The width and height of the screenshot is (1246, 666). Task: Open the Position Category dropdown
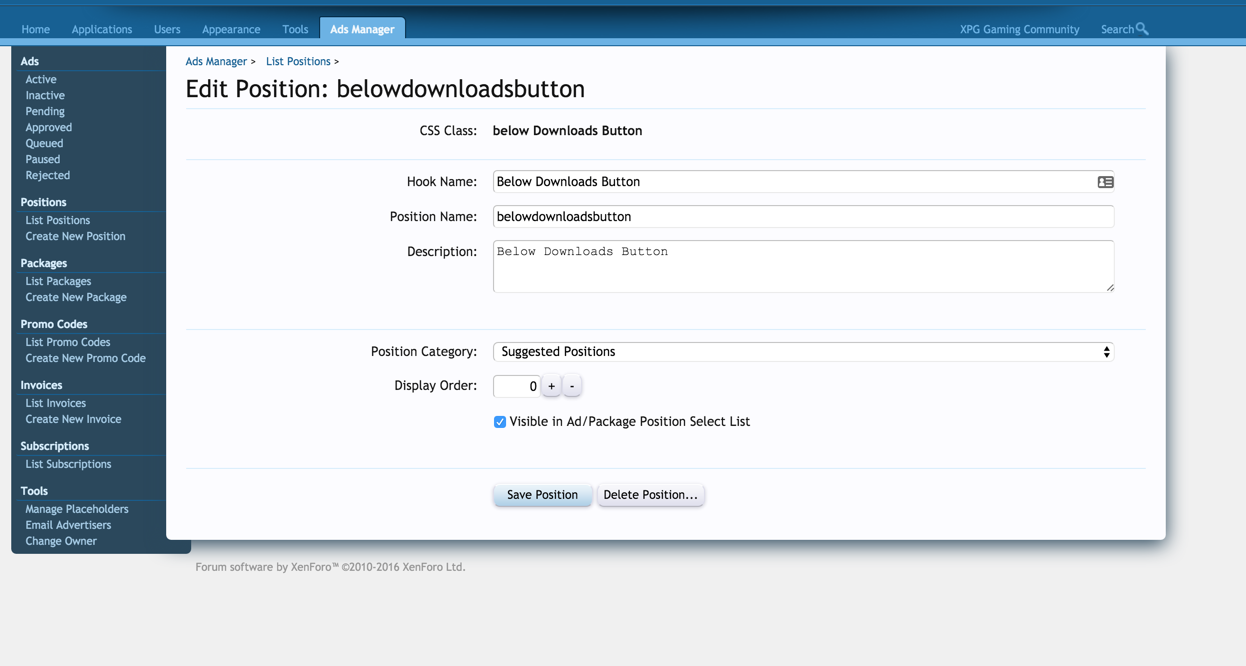pos(803,352)
